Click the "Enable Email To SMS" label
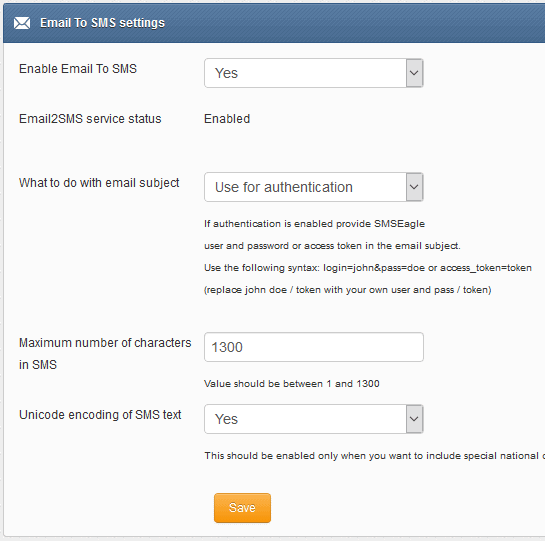This screenshot has width=545, height=541. pos(78,69)
